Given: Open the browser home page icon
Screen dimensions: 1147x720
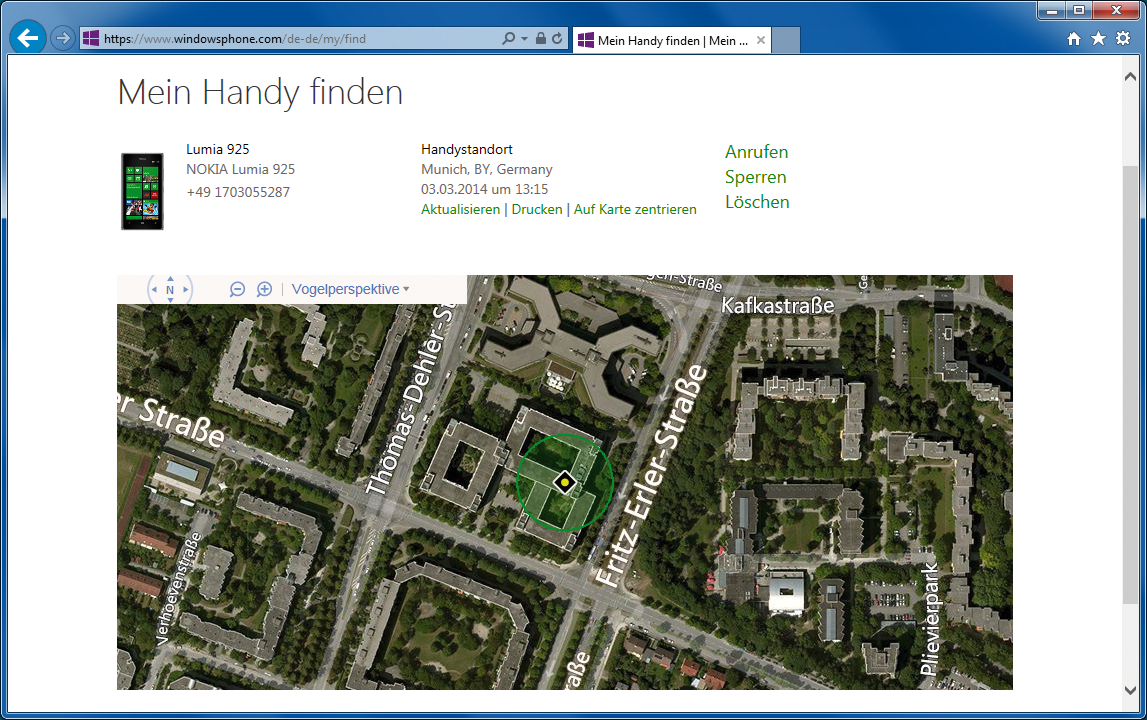Looking at the screenshot, I should [1074, 39].
